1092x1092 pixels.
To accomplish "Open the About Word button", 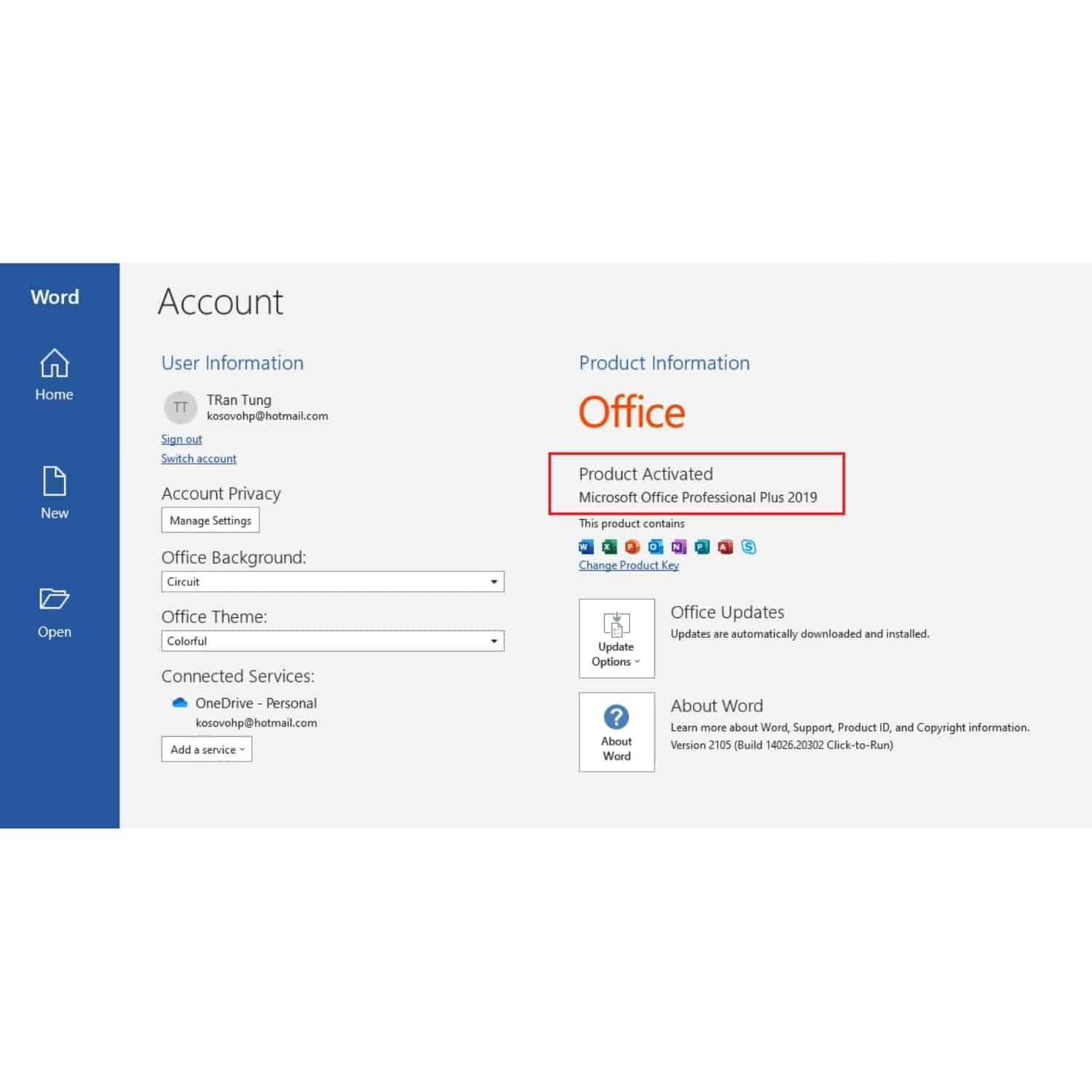I will pyautogui.click(x=617, y=732).
